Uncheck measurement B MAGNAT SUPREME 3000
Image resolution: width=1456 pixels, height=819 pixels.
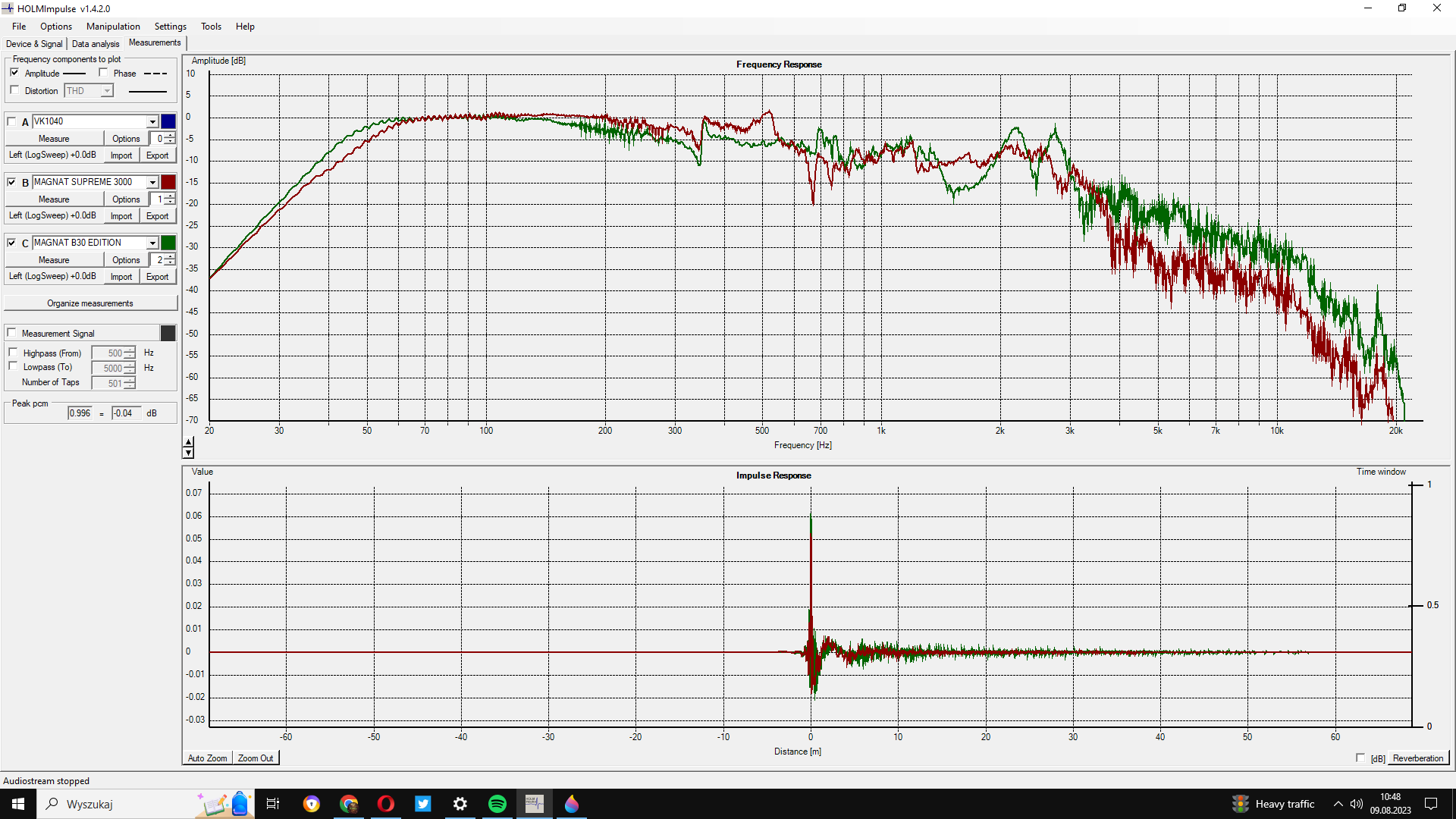pyautogui.click(x=11, y=182)
